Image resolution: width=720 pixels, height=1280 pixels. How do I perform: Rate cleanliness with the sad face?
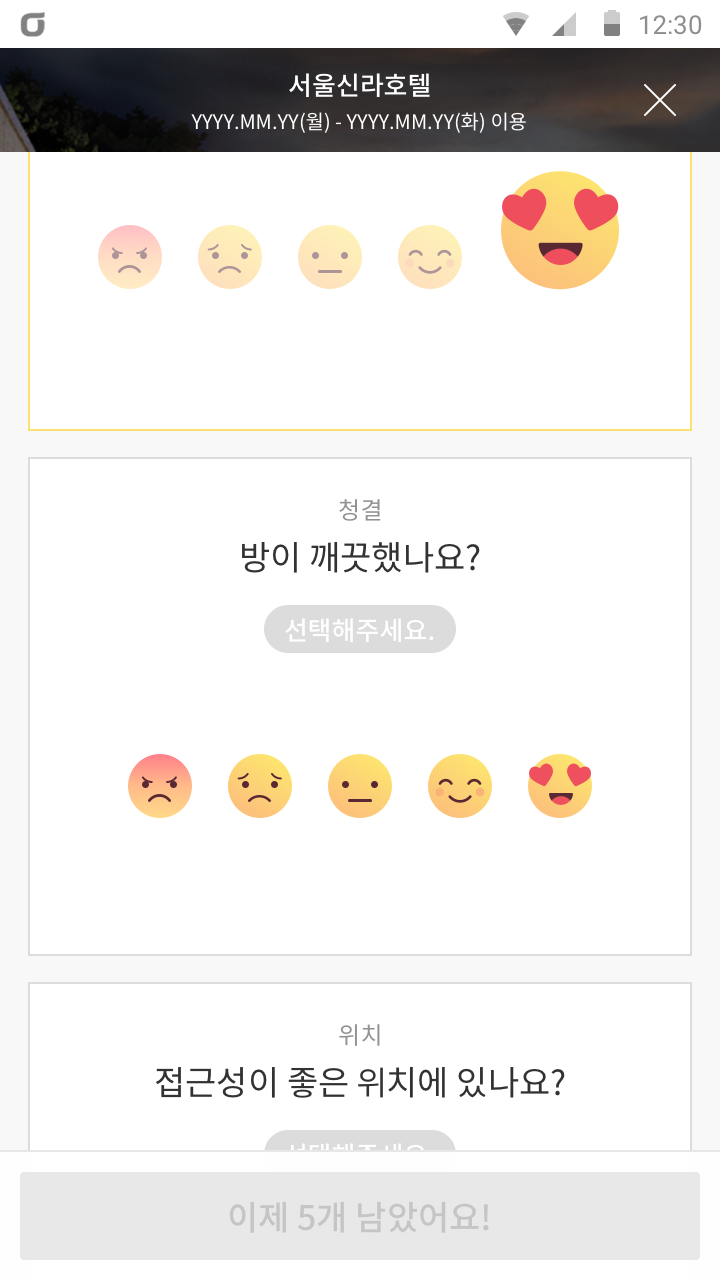[x=260, y=786]
